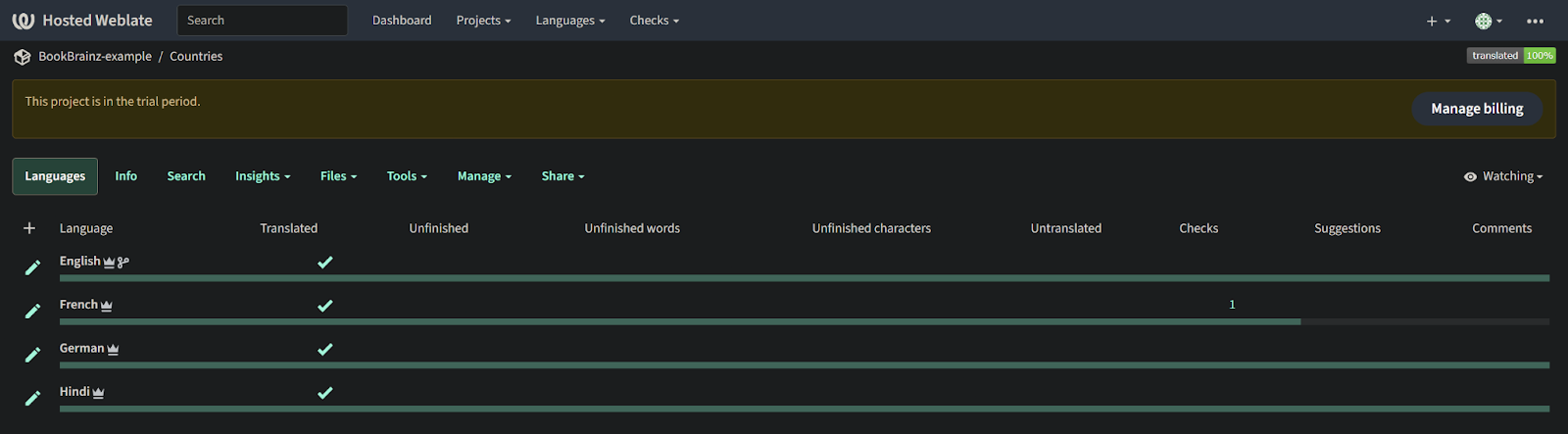Image resolution: width=1568 pixels, height=434 pixels.
Task: Focus the Search input field
Action: pos(262,21)
